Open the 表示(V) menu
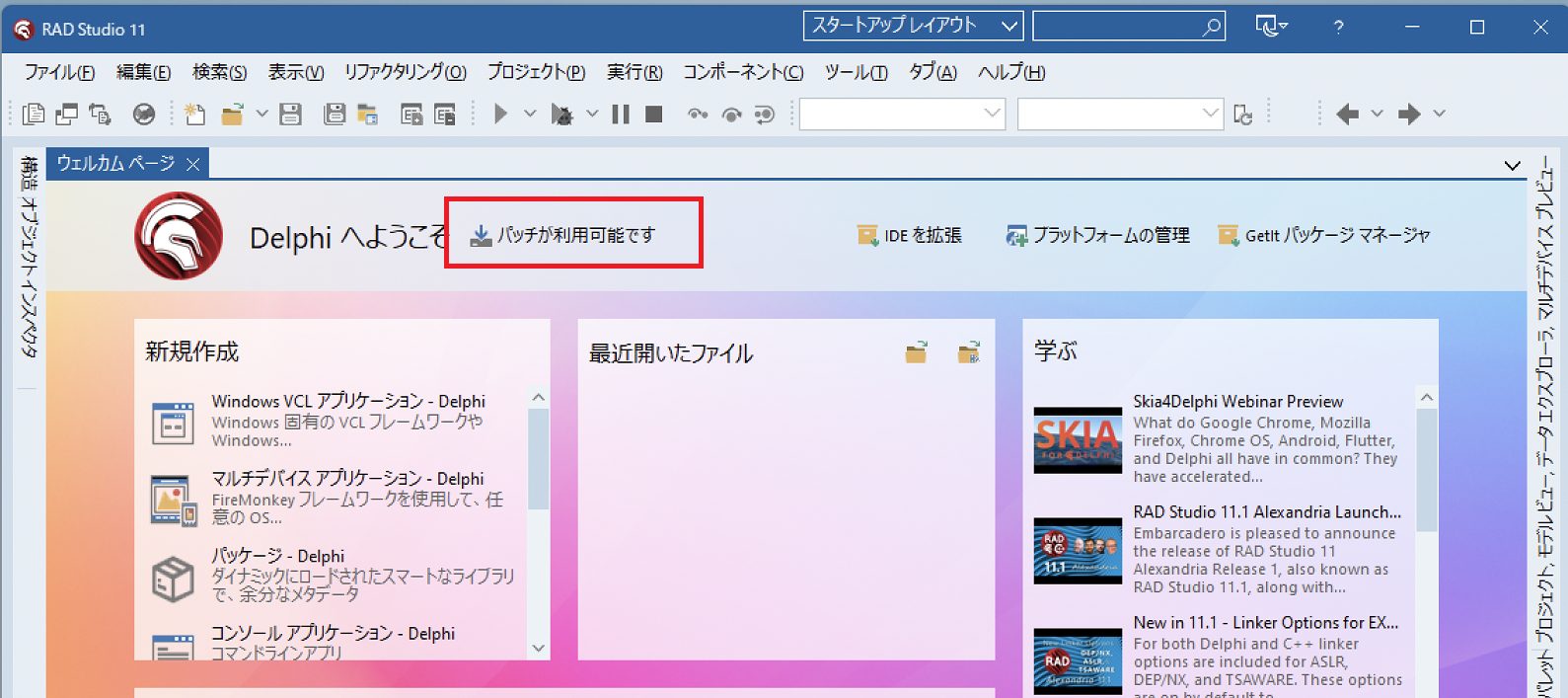The image size is (1568, 698). (x=296, y=72)
